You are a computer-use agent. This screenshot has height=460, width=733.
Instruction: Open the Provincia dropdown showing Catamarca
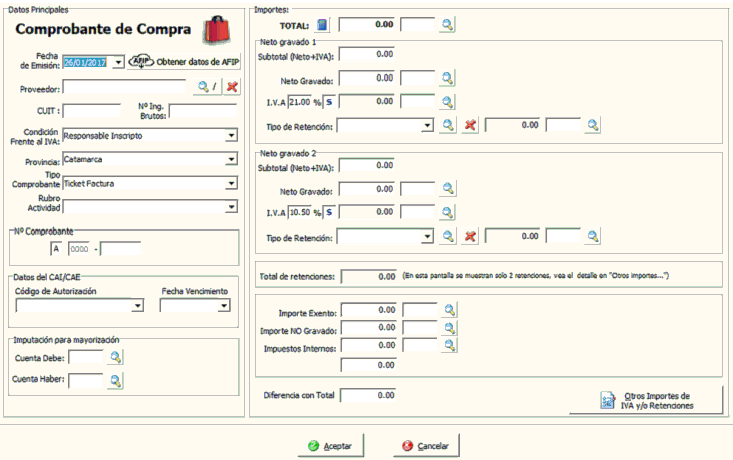pos(231,159)
